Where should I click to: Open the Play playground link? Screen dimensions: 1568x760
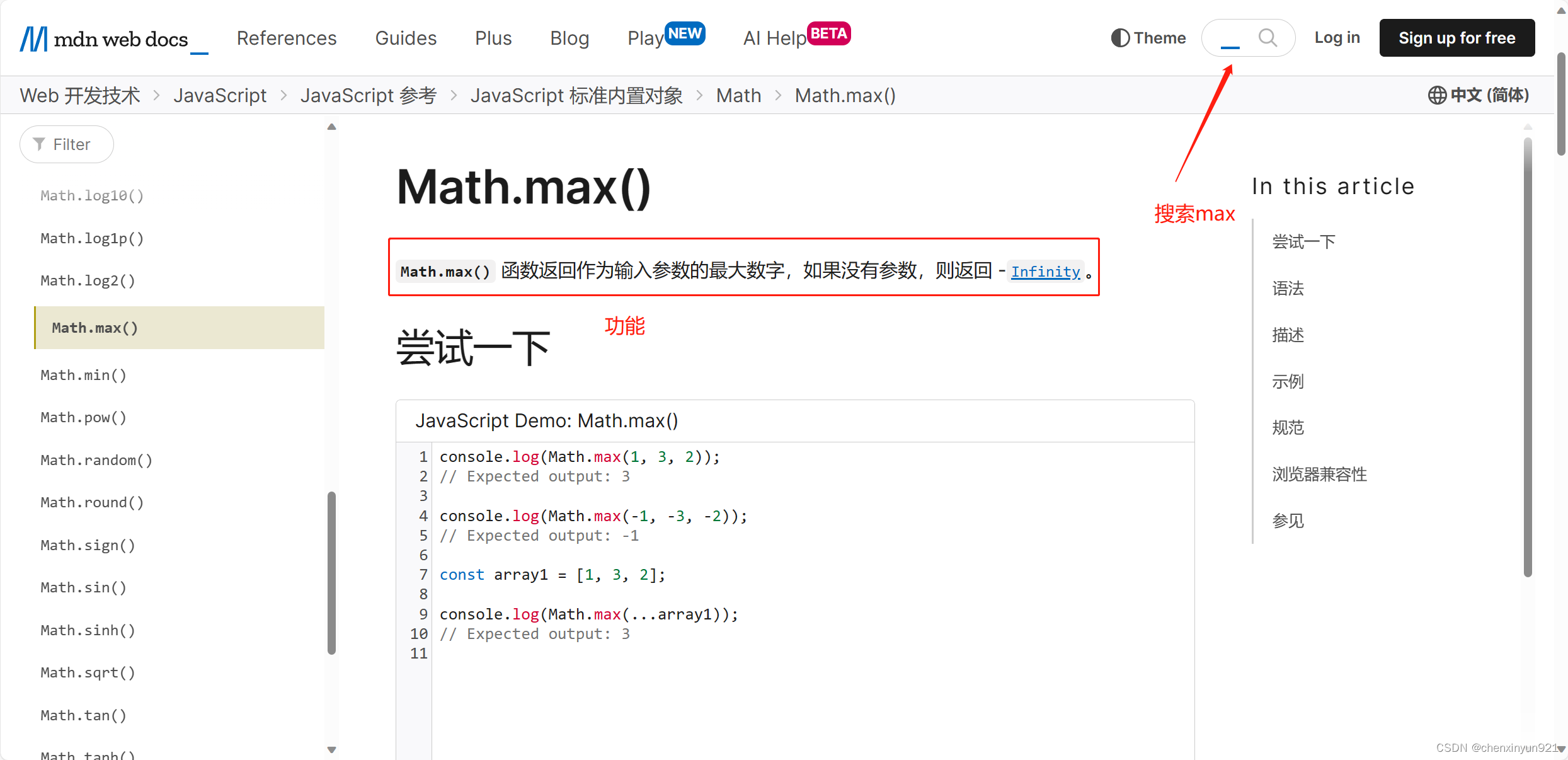click(666, 37)
